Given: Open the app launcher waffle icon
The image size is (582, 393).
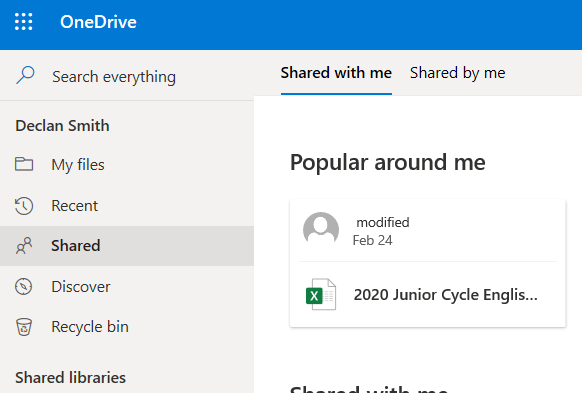Looking at the screenshot, I should click(23, 22).
